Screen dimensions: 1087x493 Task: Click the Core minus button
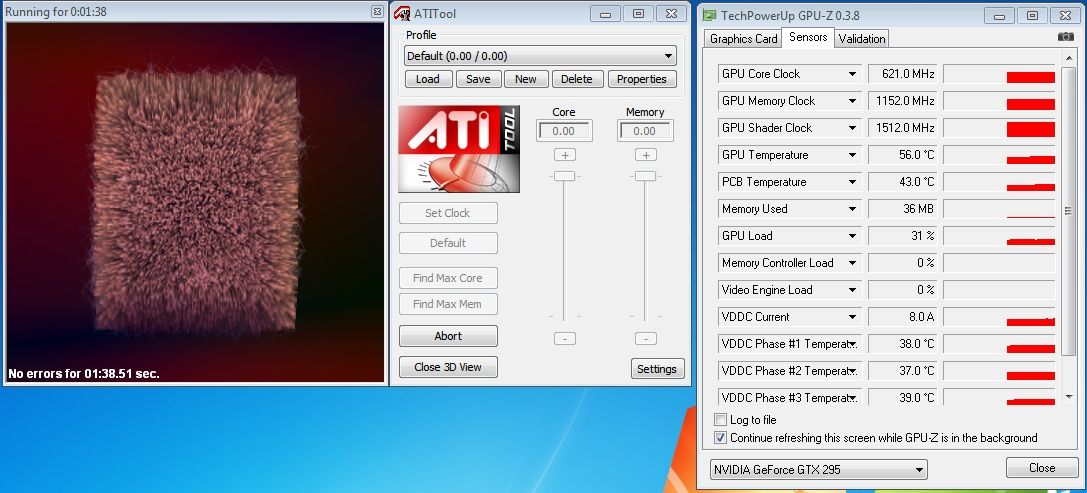(565, 339)
